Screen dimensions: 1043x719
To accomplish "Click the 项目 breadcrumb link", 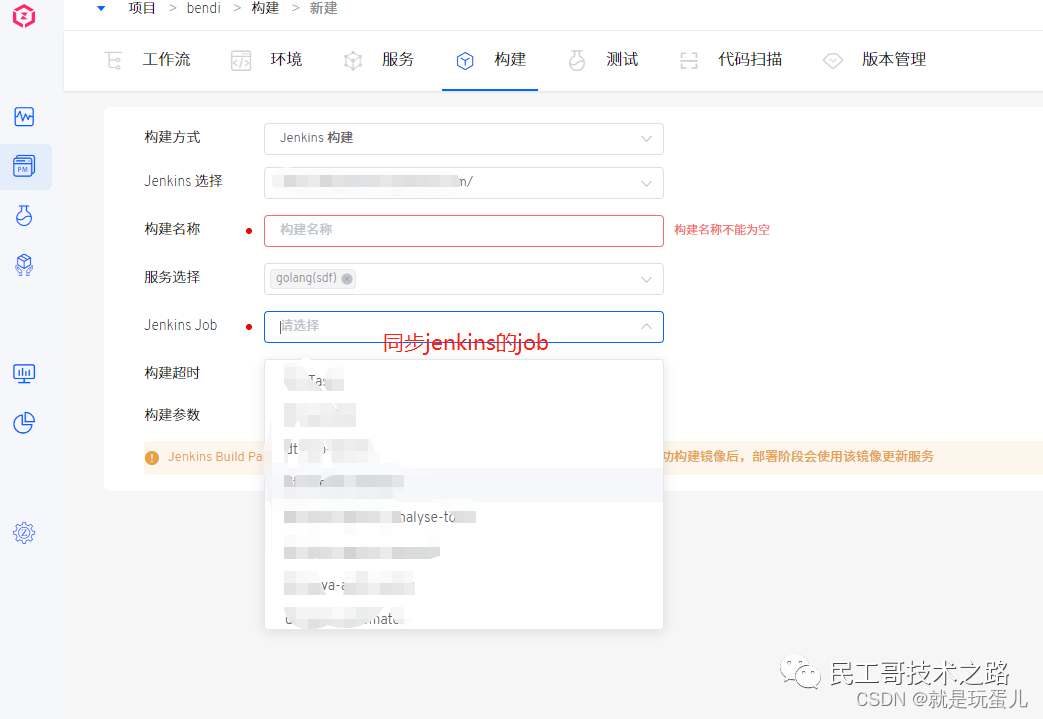I will coord(142,8).
